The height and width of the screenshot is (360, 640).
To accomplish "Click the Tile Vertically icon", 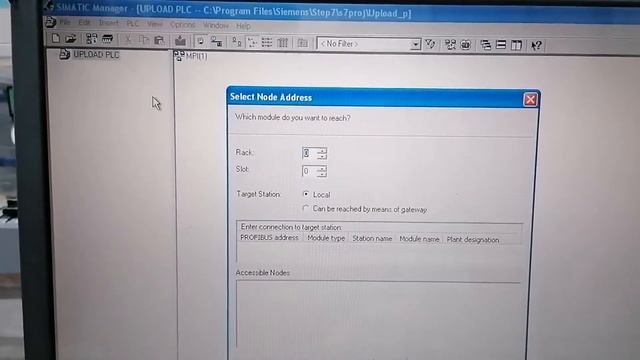I will click(x=516, y=45).
